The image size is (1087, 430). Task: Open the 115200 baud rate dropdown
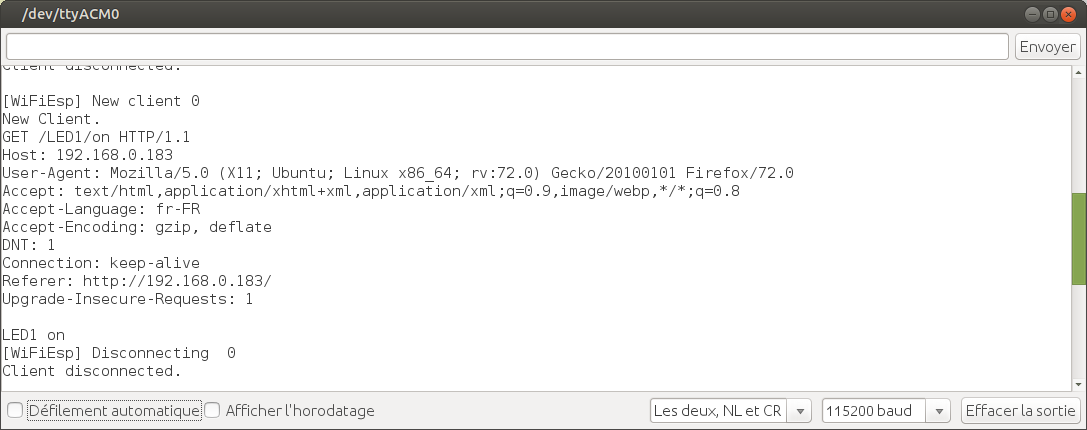[x=886, y=410]
